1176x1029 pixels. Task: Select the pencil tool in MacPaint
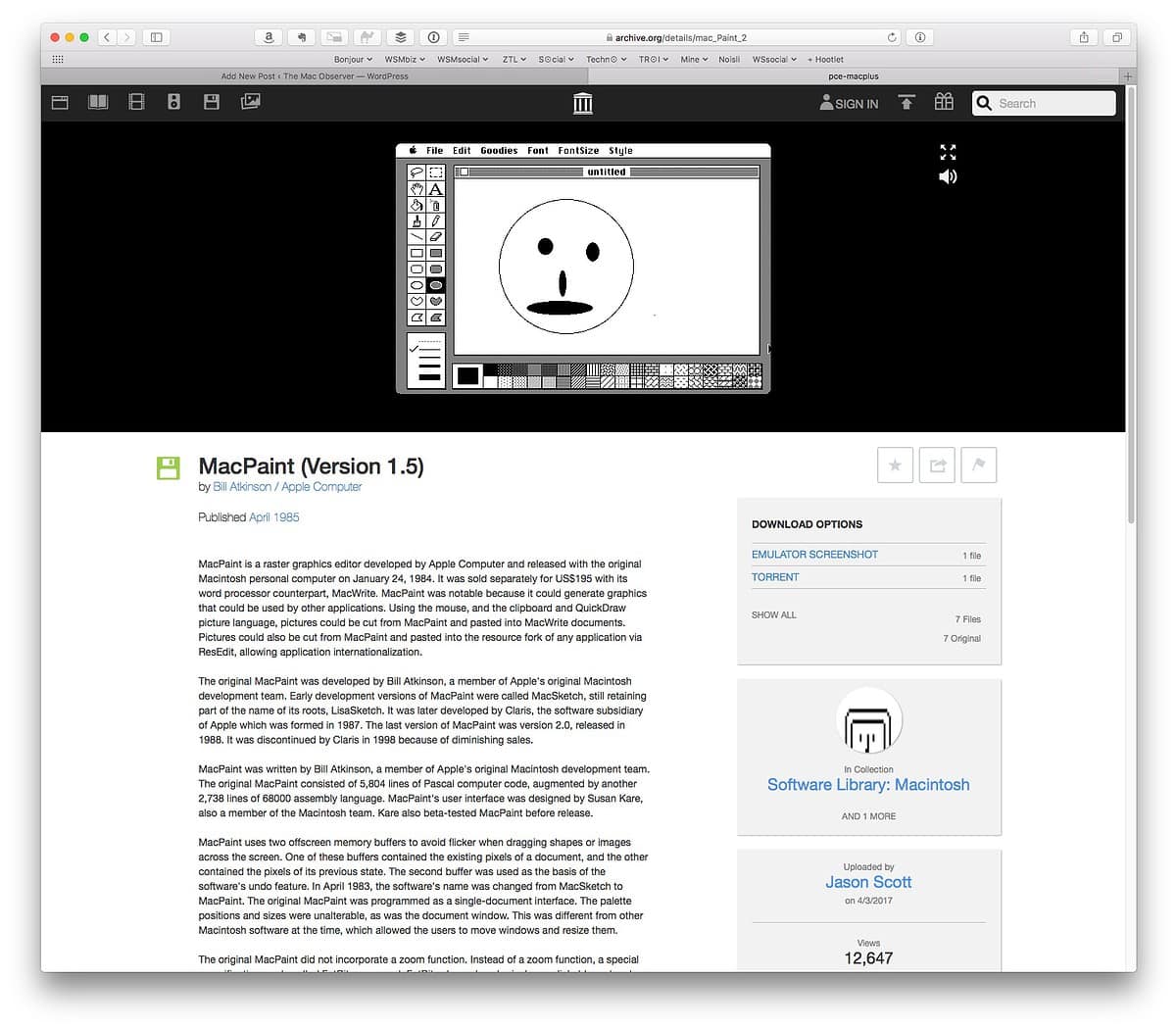pos(436,220)
